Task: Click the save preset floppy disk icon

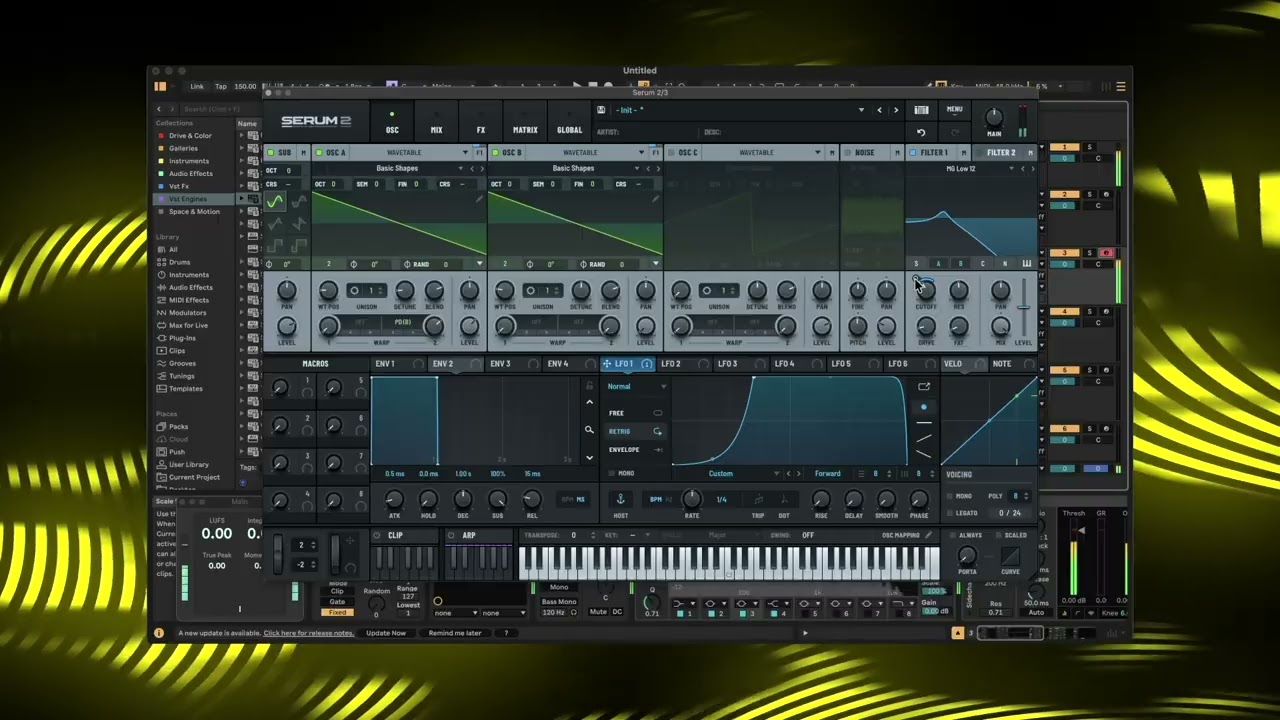Action: (x=601, y=110)
